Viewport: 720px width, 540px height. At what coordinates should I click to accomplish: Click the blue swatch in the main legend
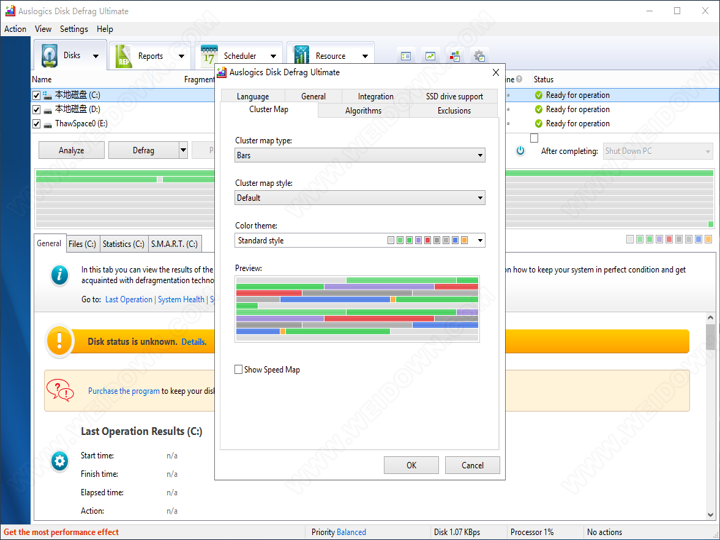point(698,239)
